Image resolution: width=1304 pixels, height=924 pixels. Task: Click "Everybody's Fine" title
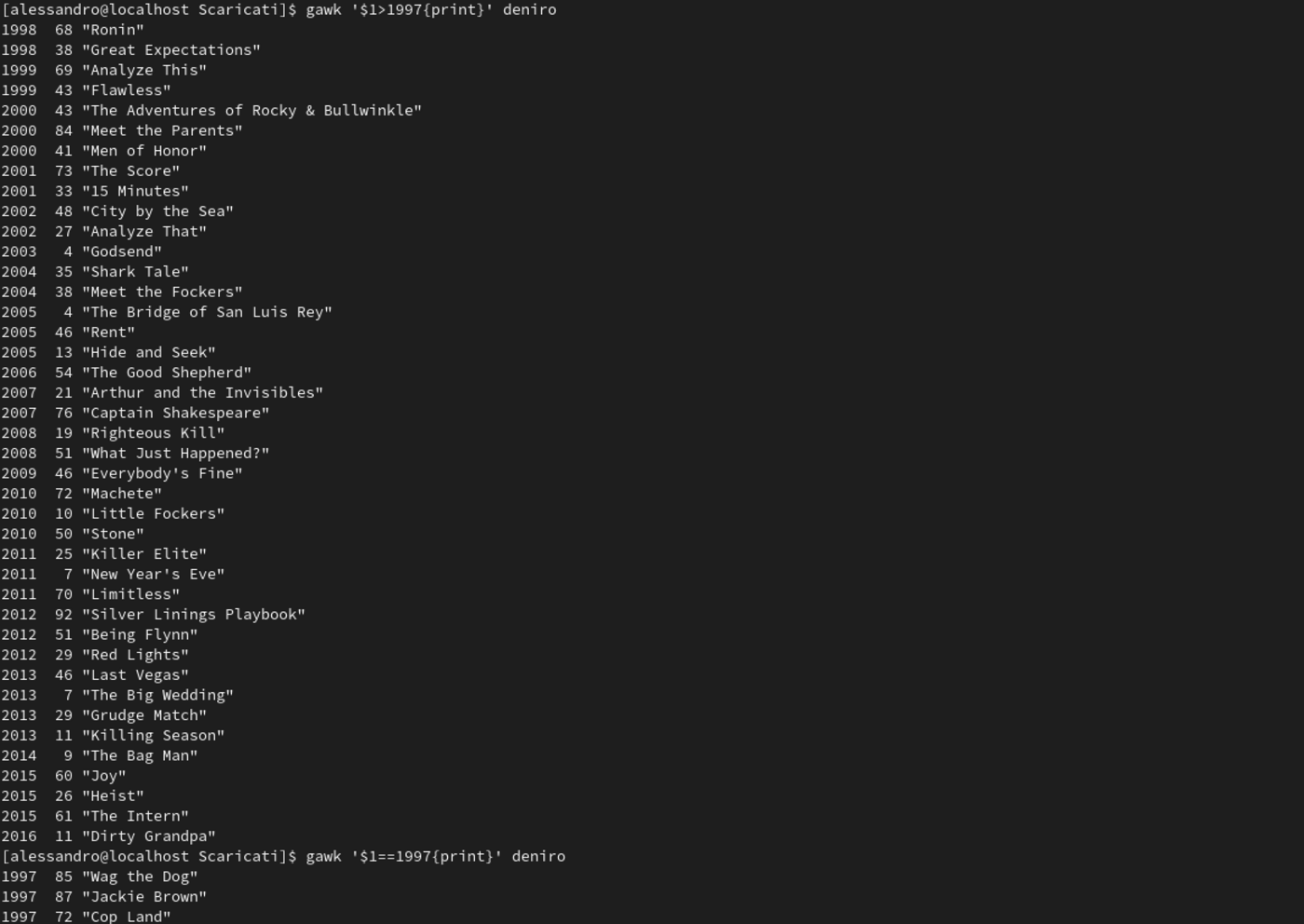click(162, 473)
